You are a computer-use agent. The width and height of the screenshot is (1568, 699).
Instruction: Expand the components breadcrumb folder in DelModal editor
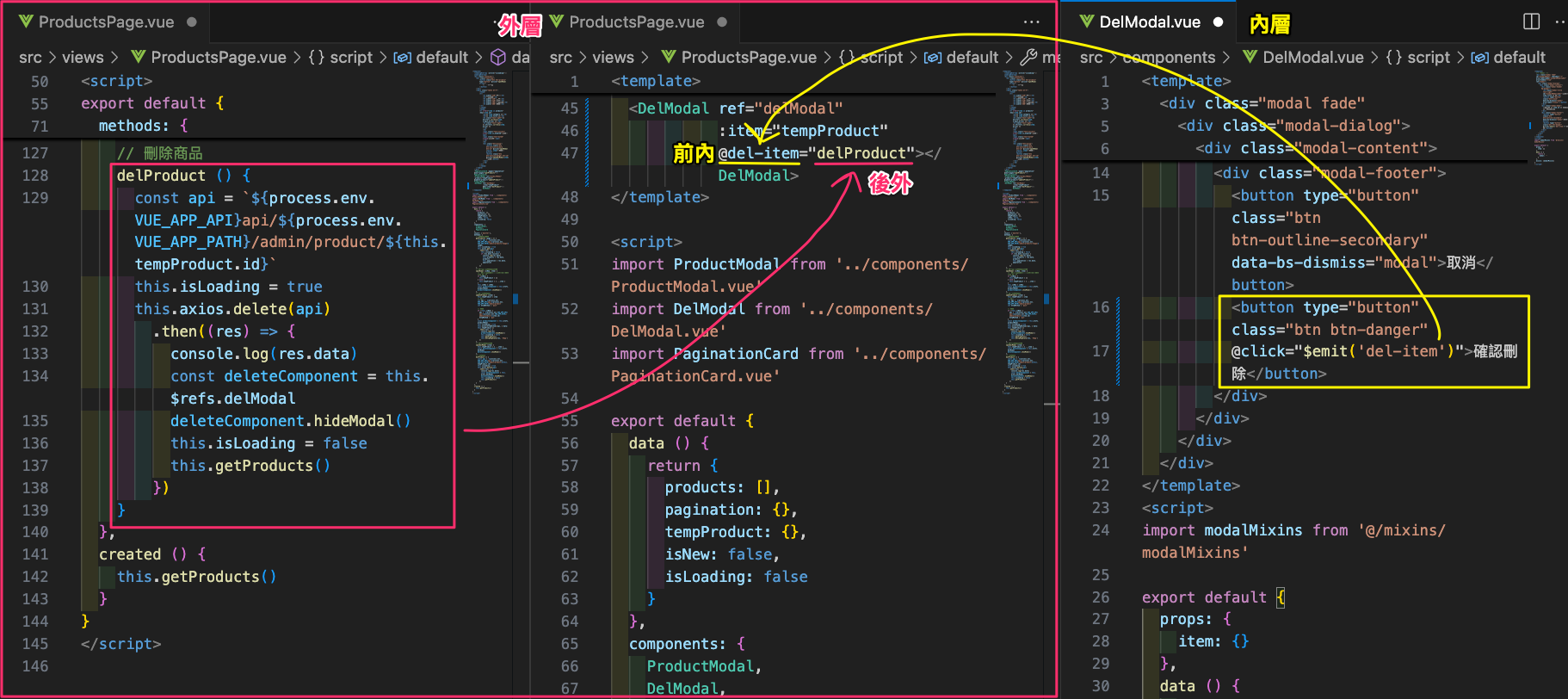click(x=1169, y=58)
